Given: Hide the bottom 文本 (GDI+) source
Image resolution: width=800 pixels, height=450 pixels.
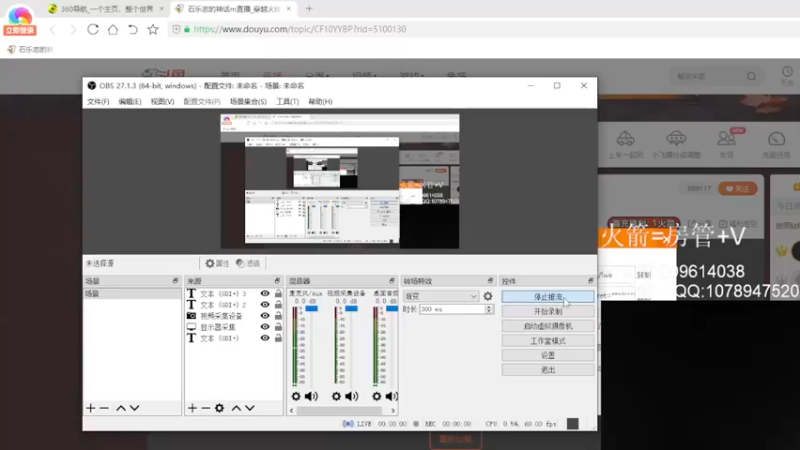Looking at the screenshot, I should tap(265, 338).
